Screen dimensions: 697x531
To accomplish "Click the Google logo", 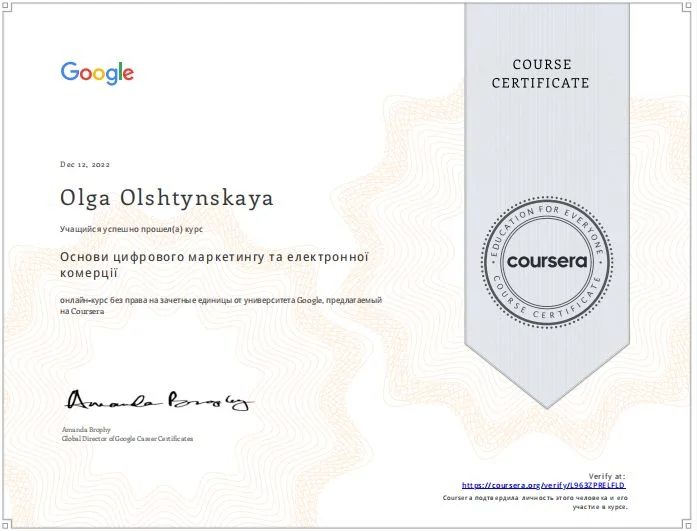I will click(97, 73).
